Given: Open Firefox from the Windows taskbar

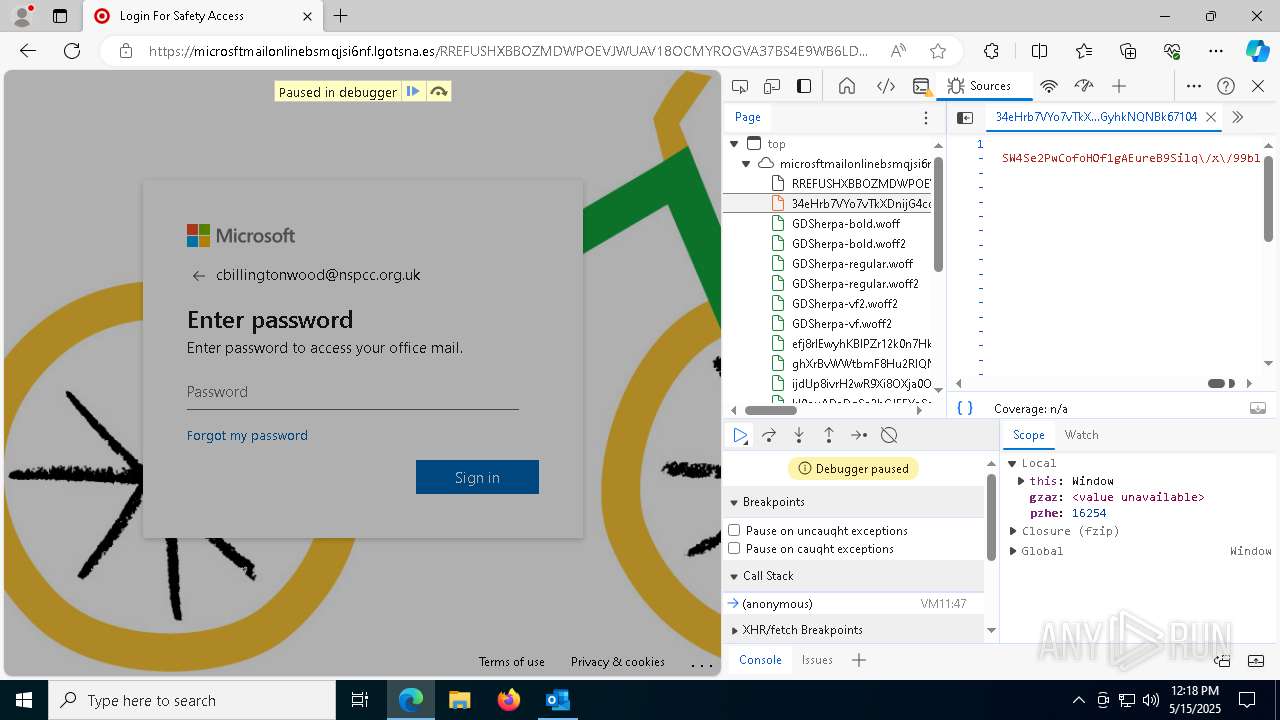Looking at the screenshot, I should pyautogui.click(x=508, y=700).
